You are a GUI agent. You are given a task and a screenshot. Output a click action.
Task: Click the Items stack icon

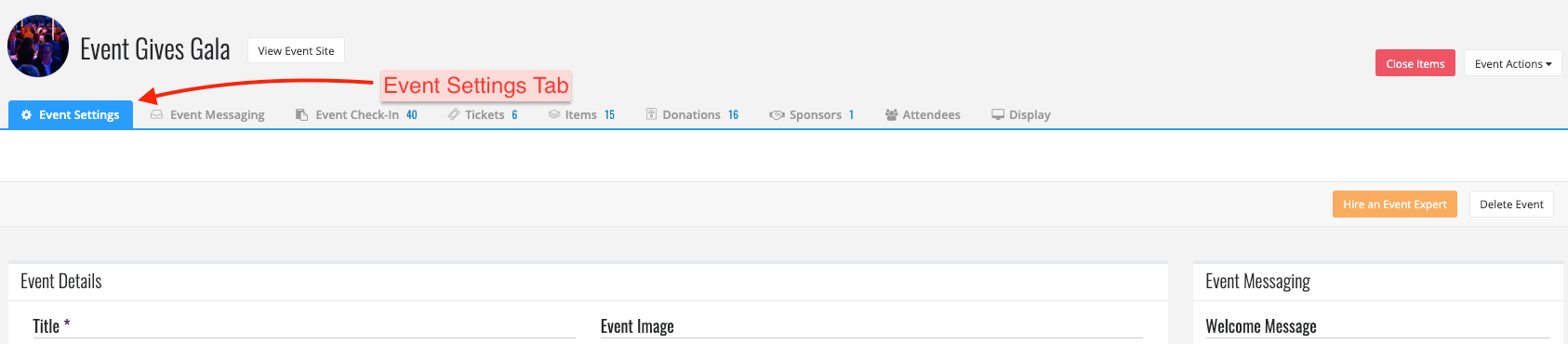coord(554,115)
